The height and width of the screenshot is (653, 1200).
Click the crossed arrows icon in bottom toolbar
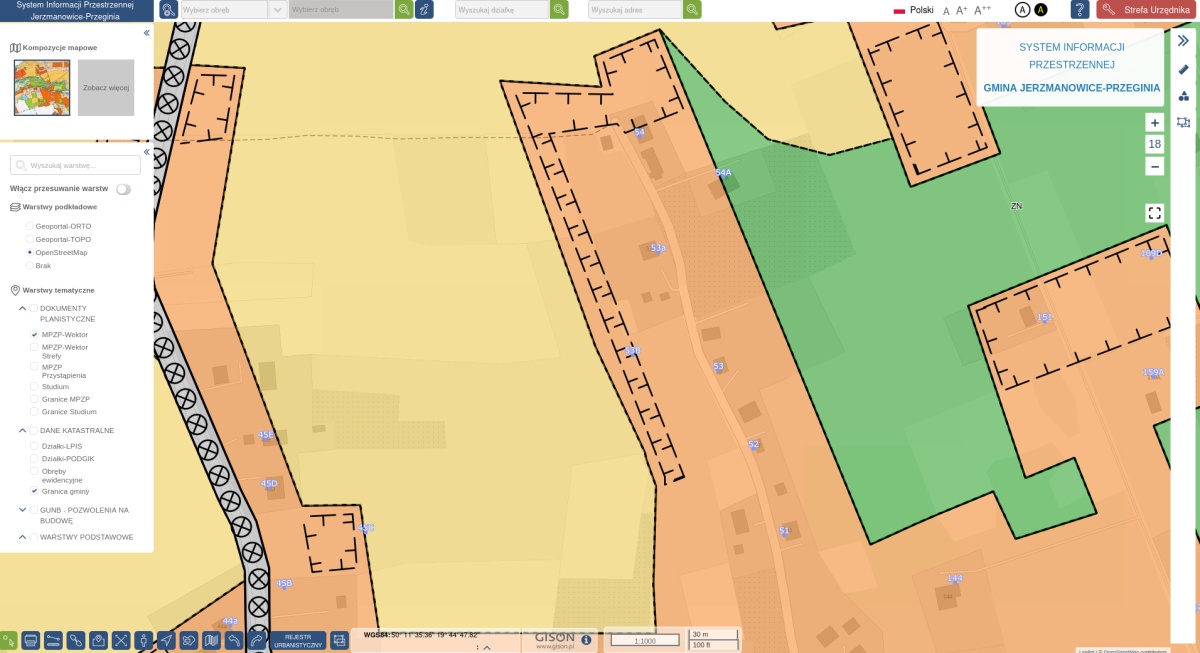(x=121, y=640)
